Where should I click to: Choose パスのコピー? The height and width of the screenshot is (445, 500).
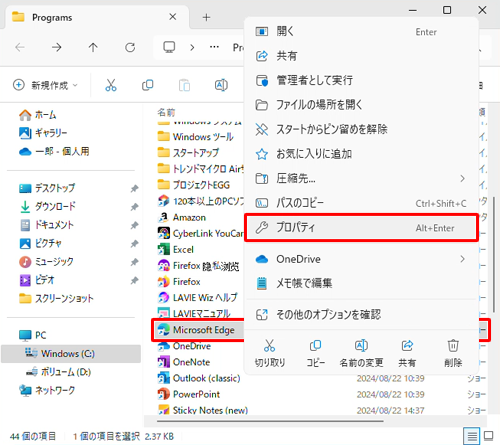[x=362, y=203]
